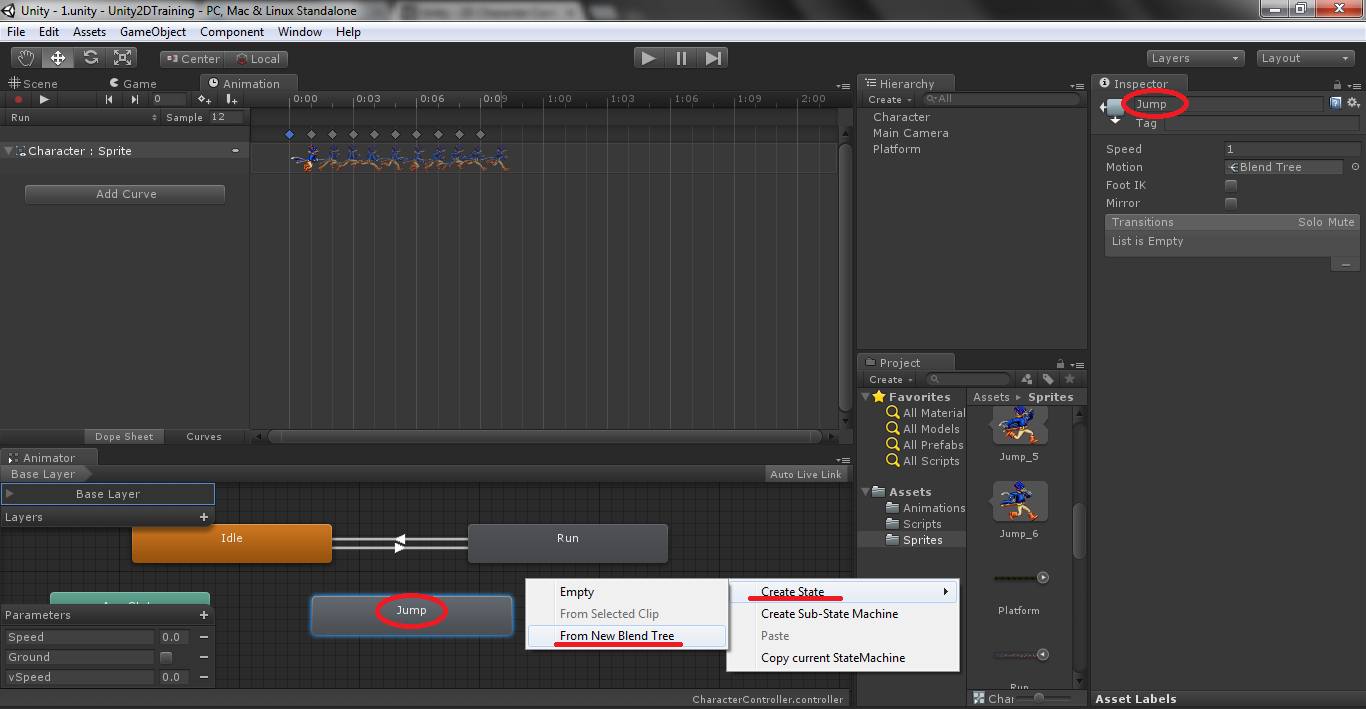Click Motion object picker circle
The image size is (1366, 709).
tap(1356, 167)
